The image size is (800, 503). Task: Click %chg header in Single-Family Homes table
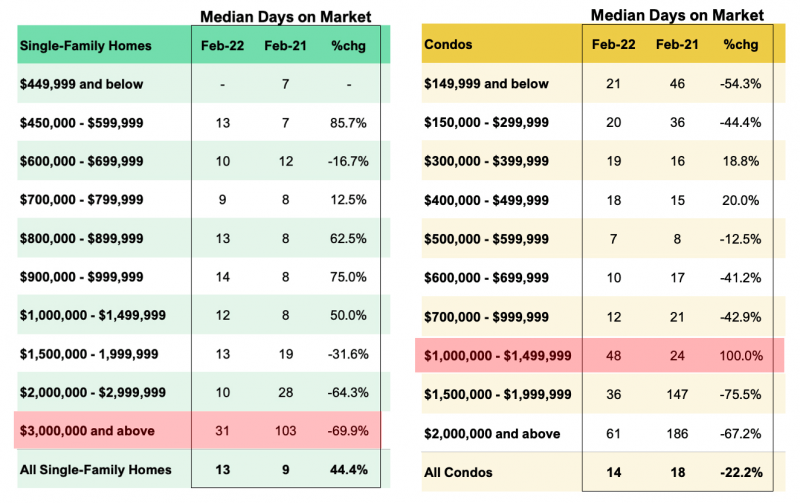(349, 46)
